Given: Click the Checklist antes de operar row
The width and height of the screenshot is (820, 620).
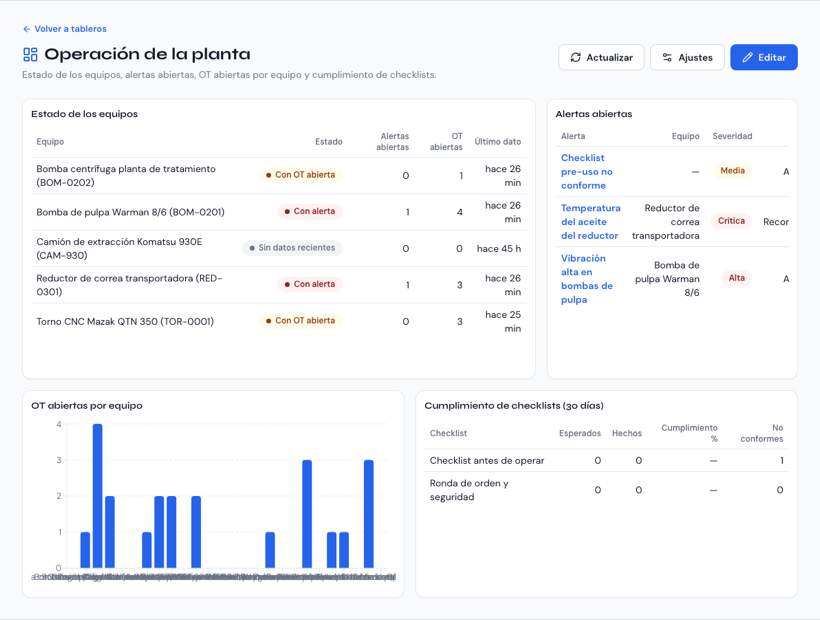Looking at the screenshot, I should [607, 461].
